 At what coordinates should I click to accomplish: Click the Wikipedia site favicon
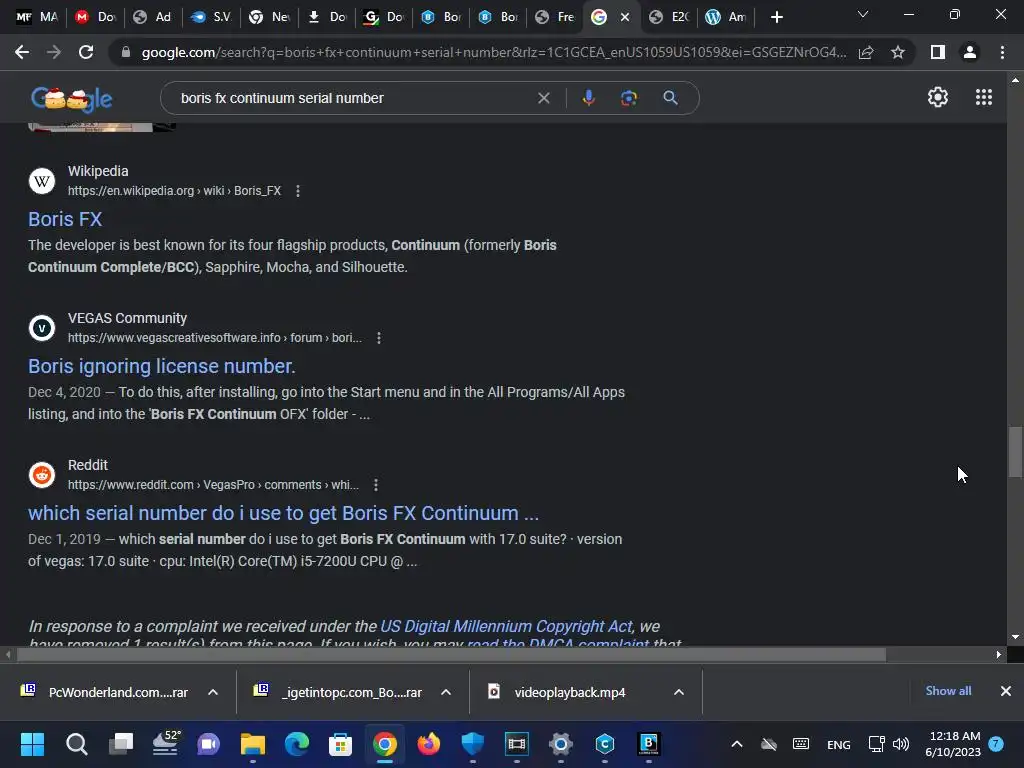click(x=42, y=181)
